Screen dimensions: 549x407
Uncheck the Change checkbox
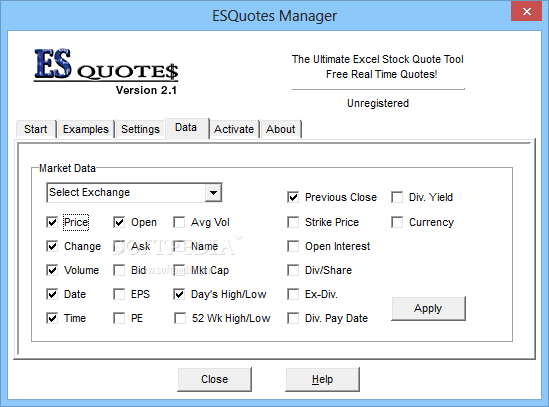[x=52, y=246]
